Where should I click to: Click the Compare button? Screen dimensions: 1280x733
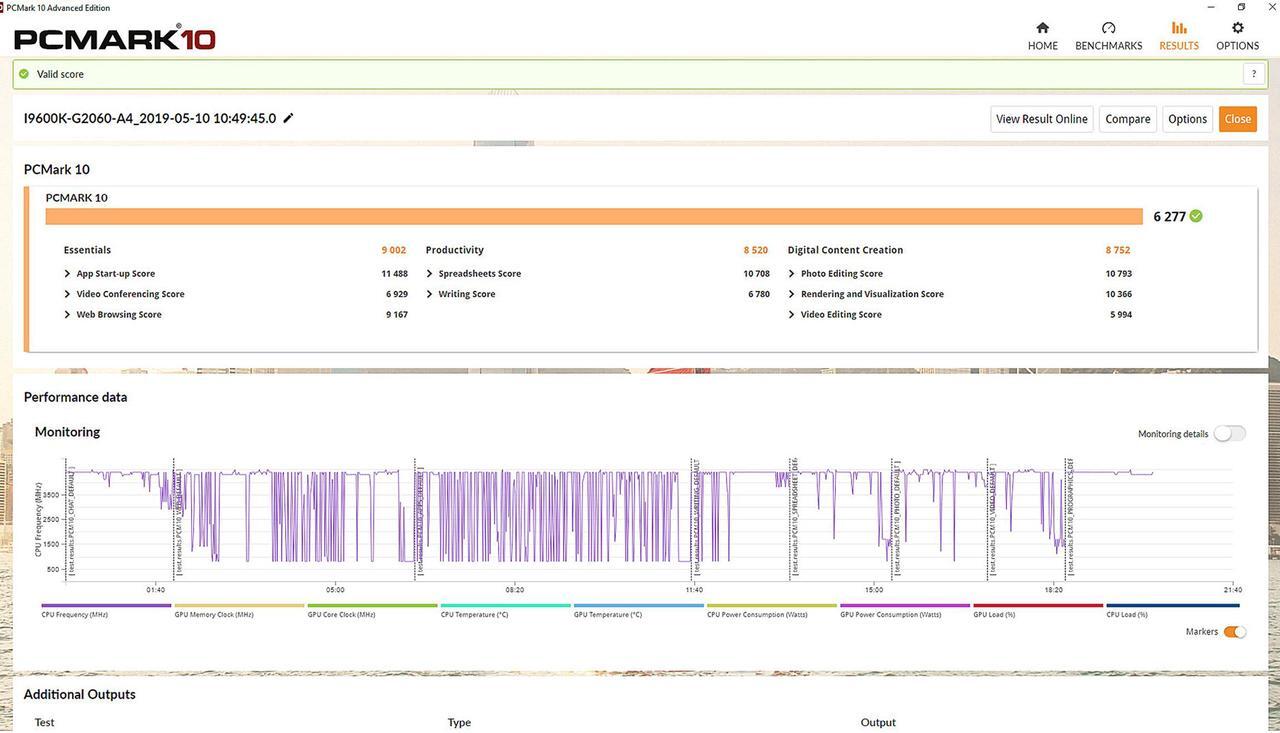(1127, 119)
